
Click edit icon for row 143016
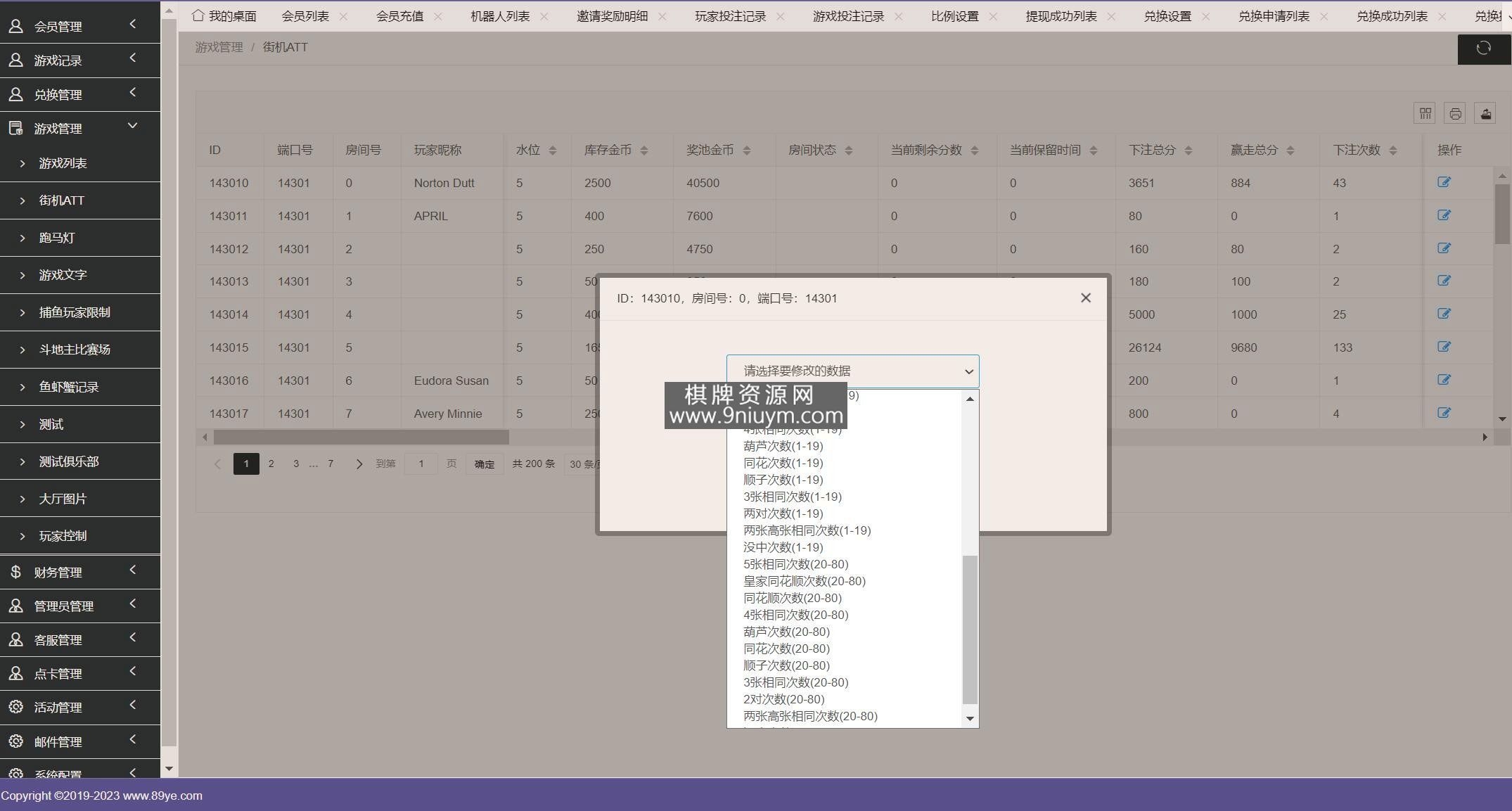1444,380
